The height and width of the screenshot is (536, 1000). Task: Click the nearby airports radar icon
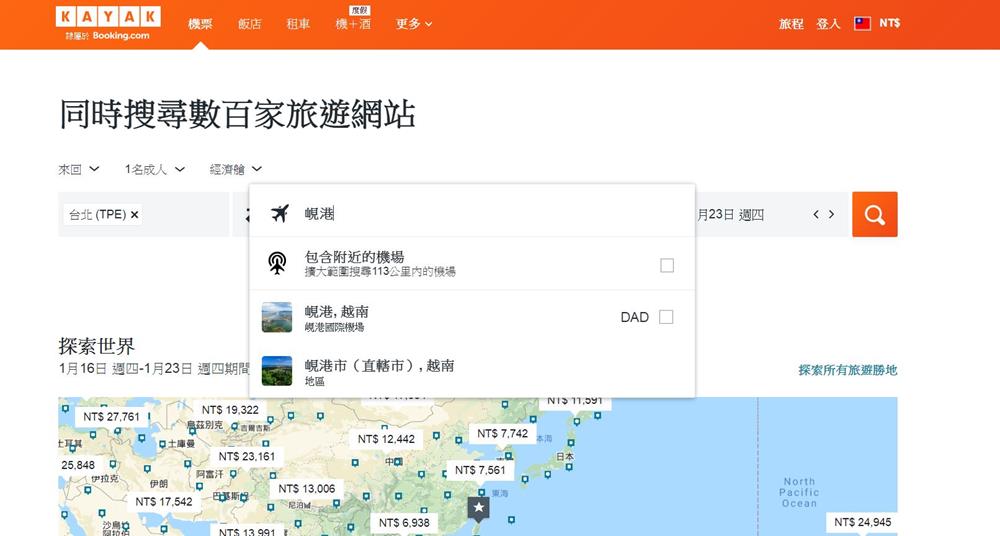pyautogui.click(x=277, y=264)
